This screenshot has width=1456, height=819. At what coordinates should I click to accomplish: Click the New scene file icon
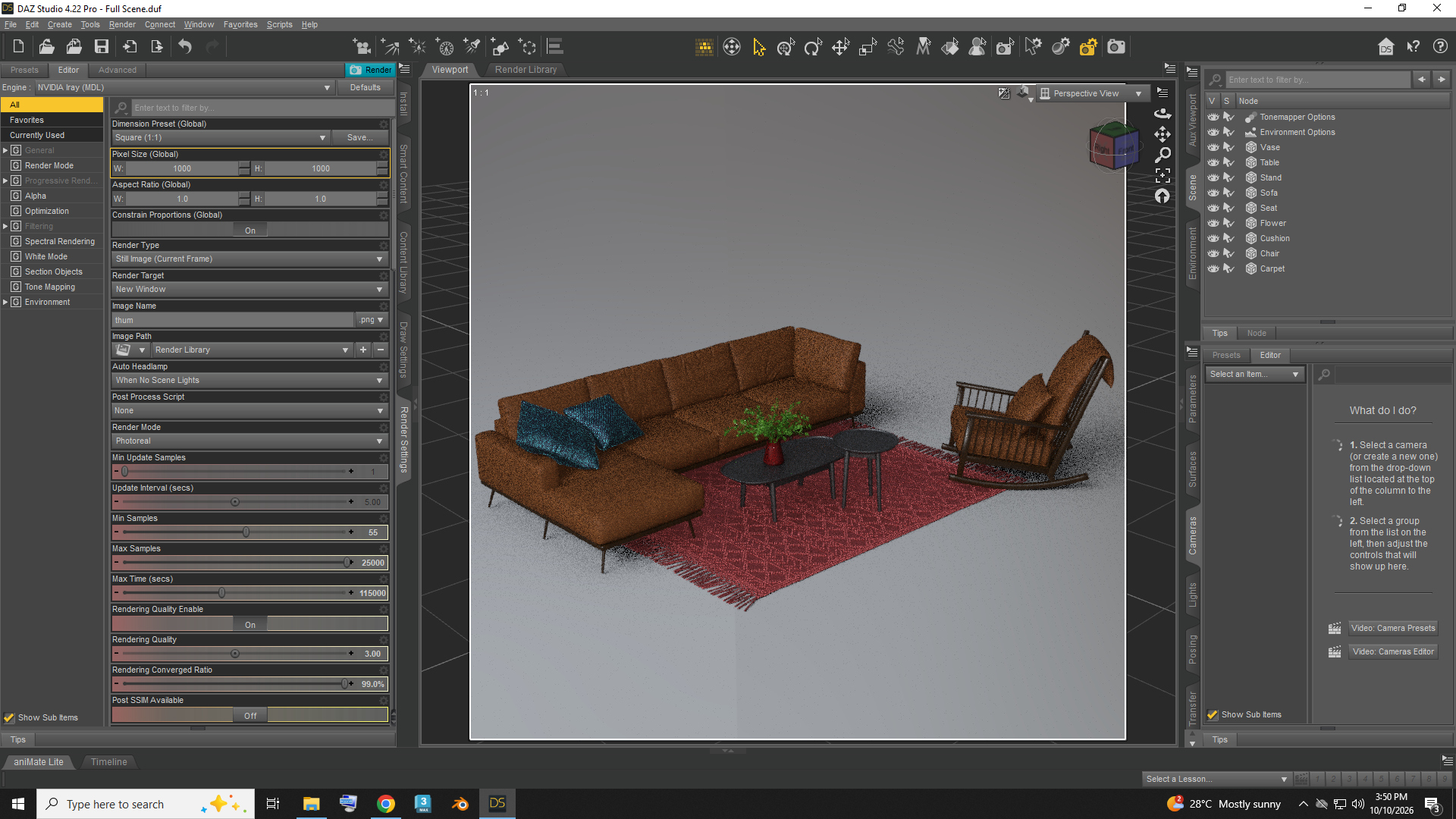point(18,47)
